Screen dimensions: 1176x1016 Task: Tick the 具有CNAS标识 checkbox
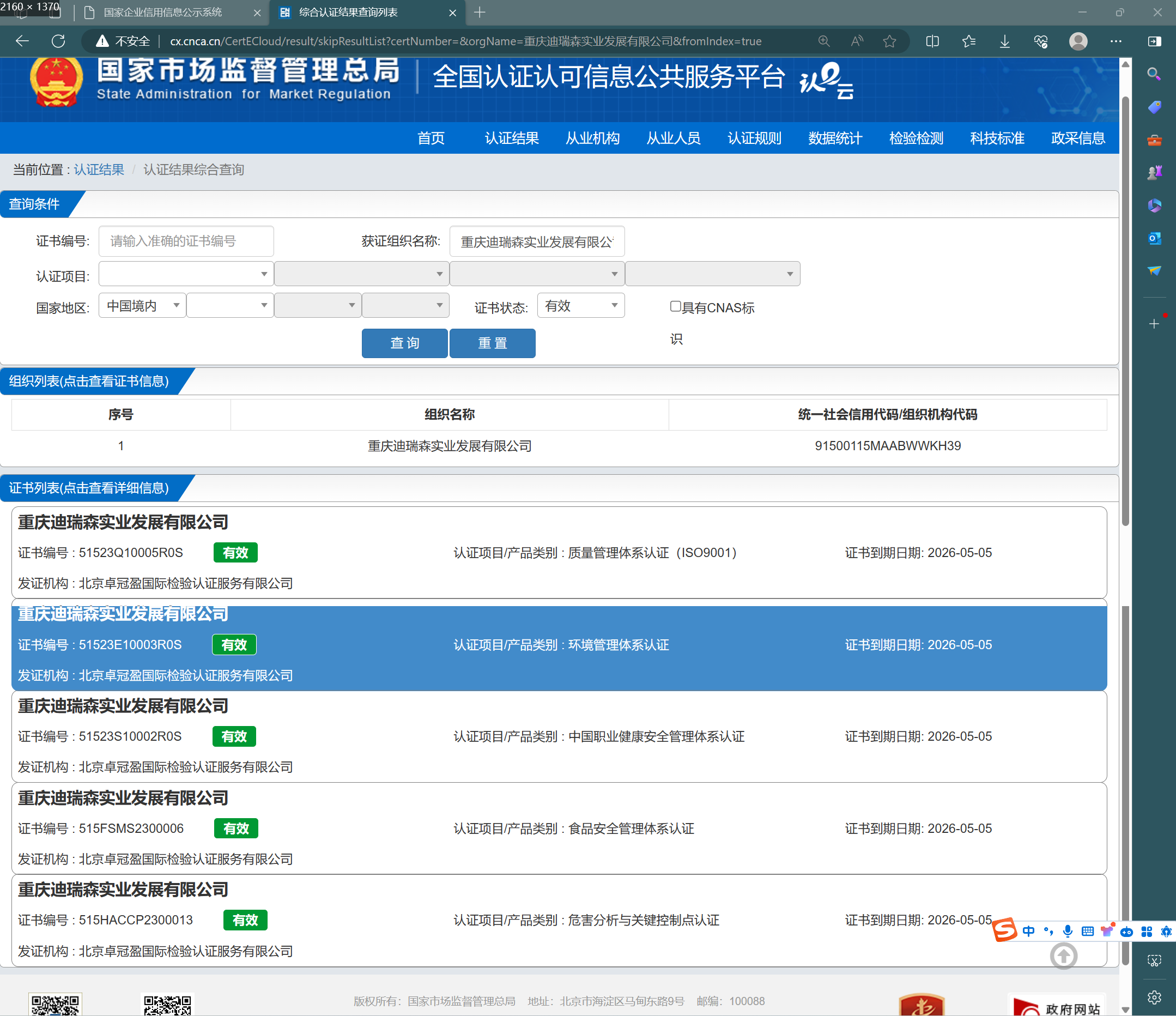[675, 306]
